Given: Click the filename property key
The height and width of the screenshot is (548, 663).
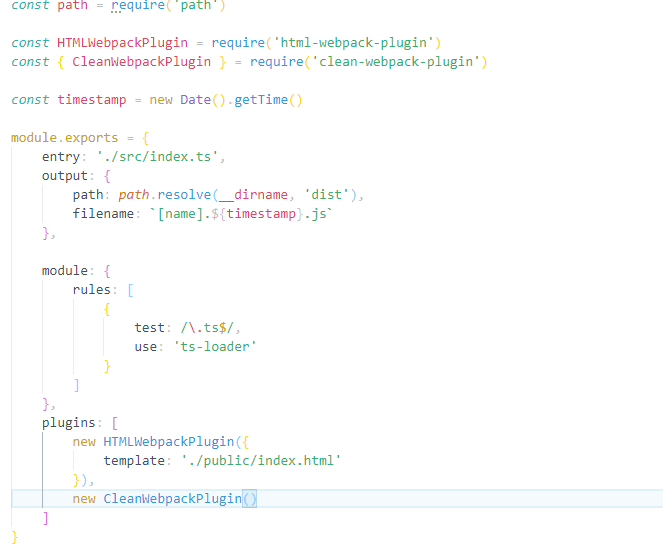Looking at the screenshot, I should (103, 214).
